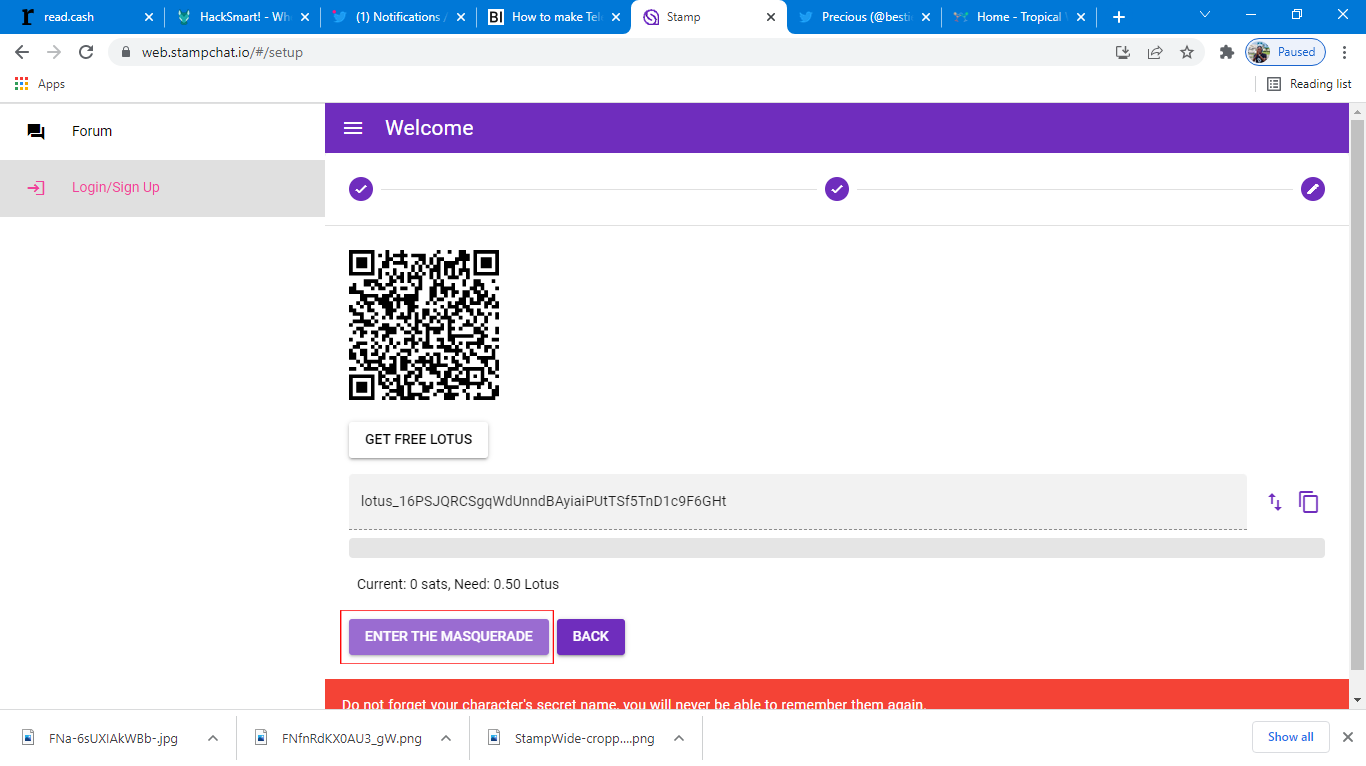This screenshot has width=1366, height=766.
Task: Click the 'Current: 0 sats, Need: 0.50 Lotus' text
Action: click(458, 584)
